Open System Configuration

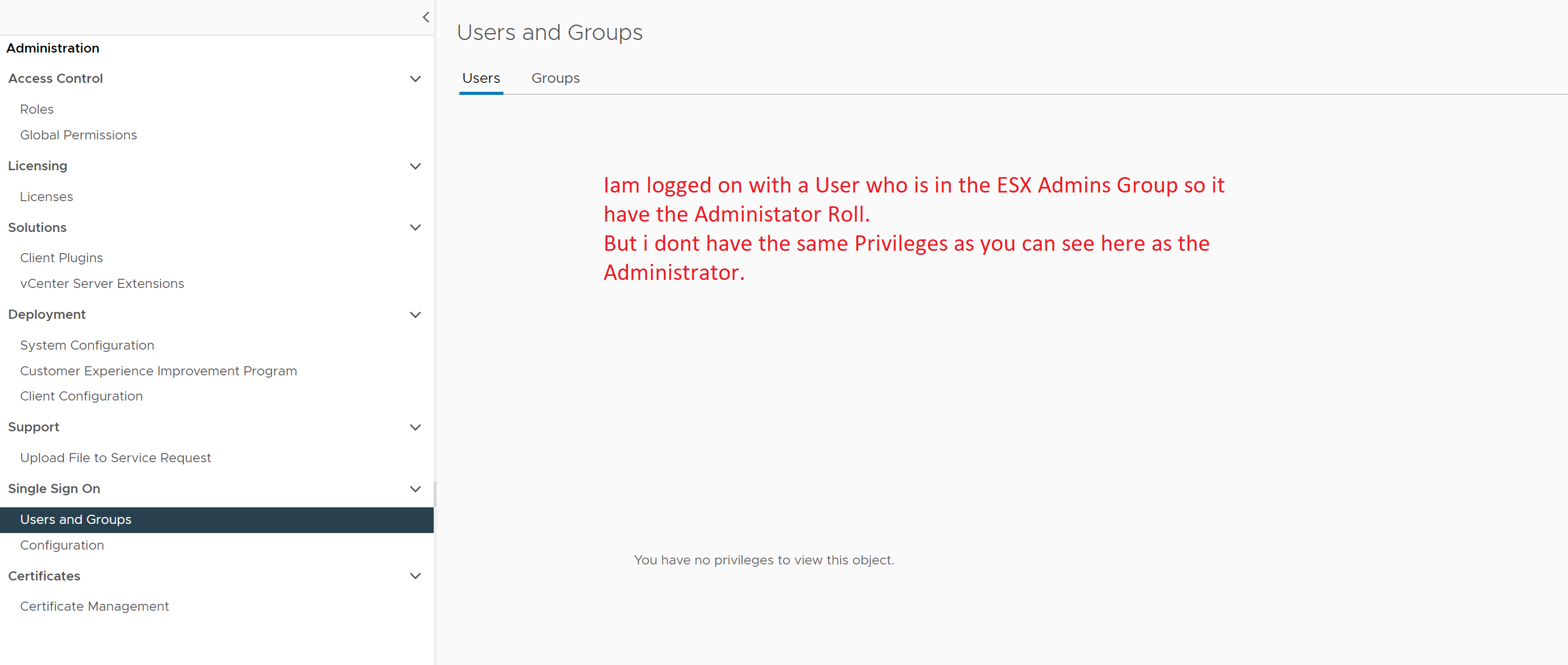pos(86,345)
